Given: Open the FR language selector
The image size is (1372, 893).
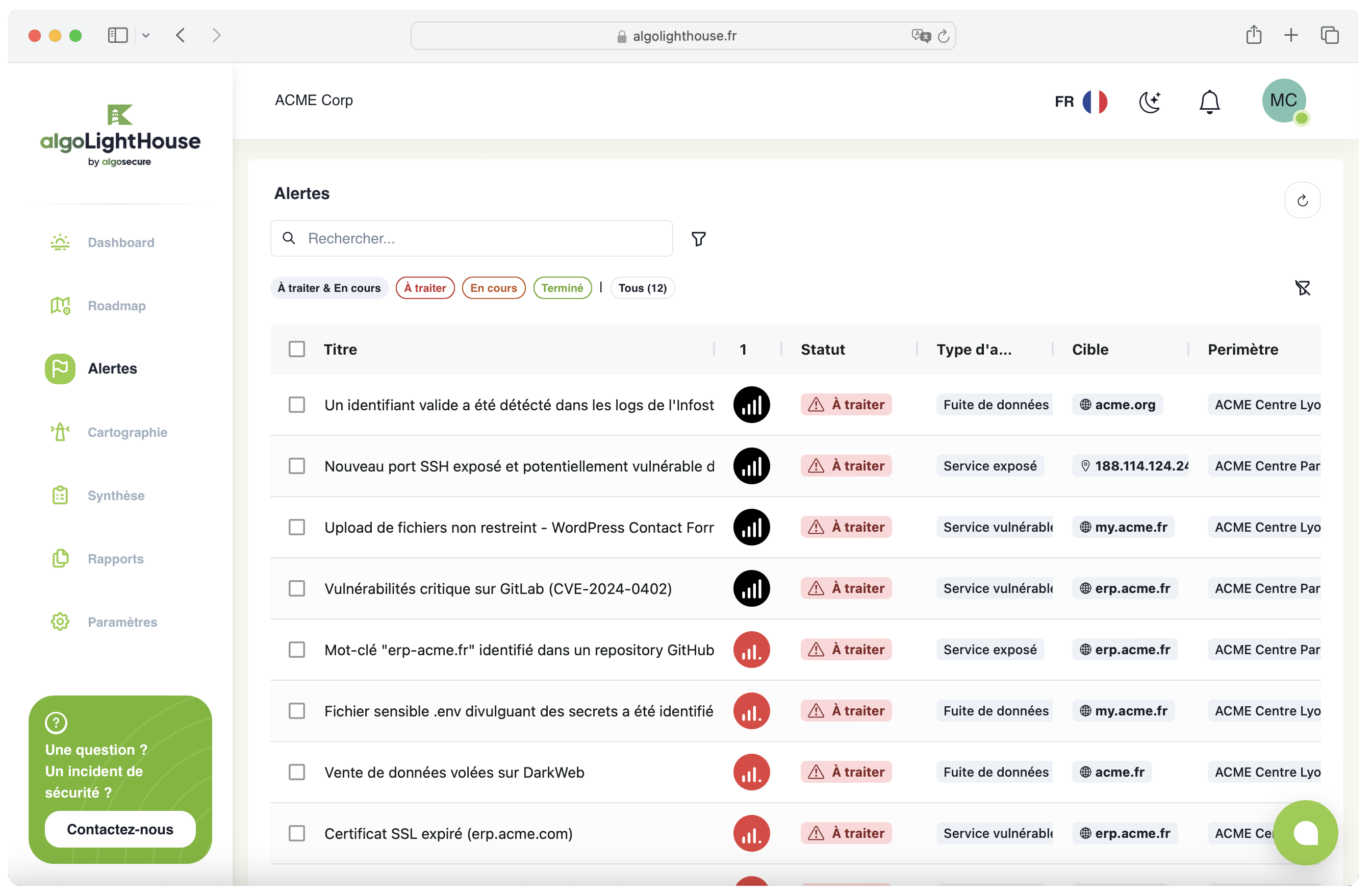Looking at the screenshot, I should (x=1081, y=102).
